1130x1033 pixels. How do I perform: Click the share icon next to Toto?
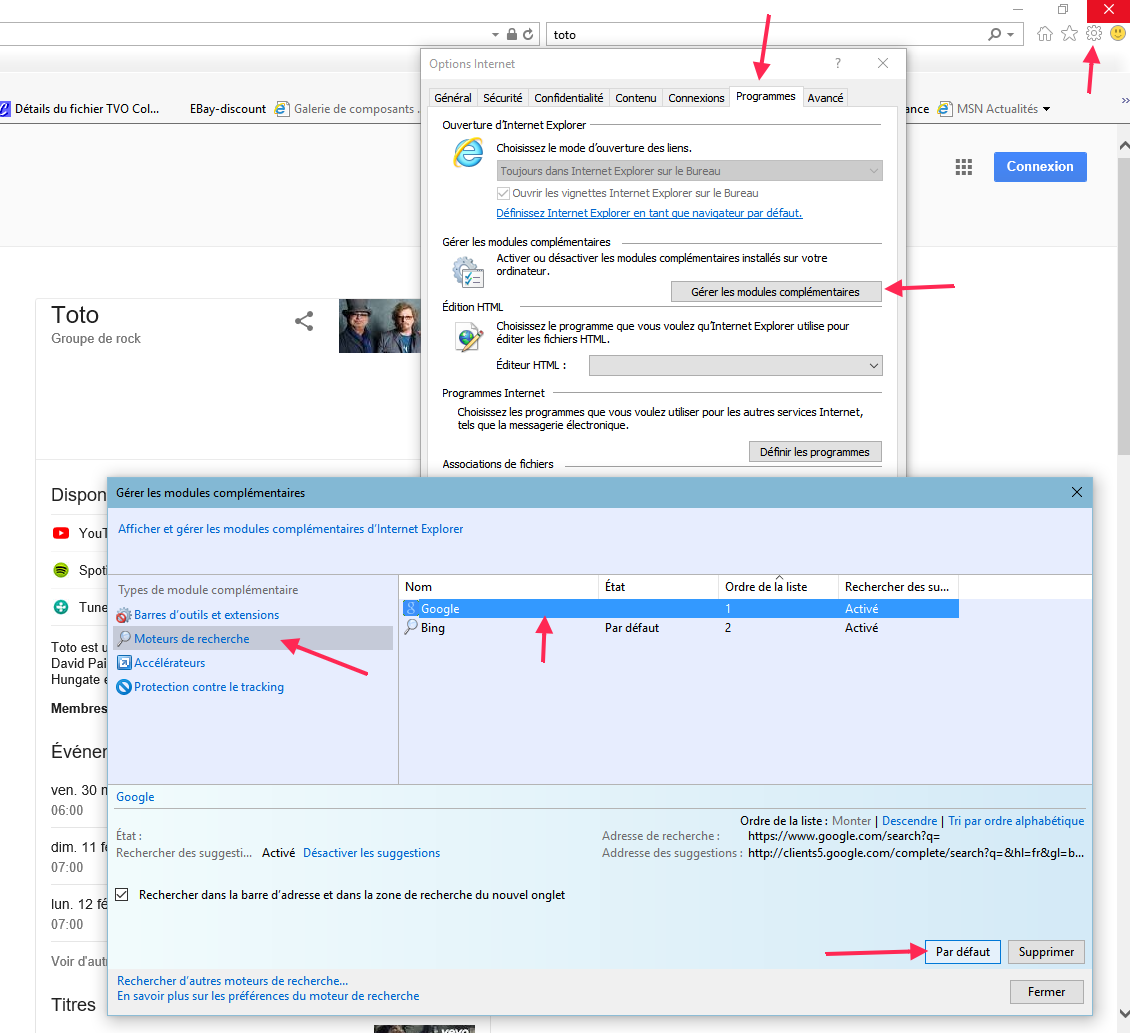(304, 321)
